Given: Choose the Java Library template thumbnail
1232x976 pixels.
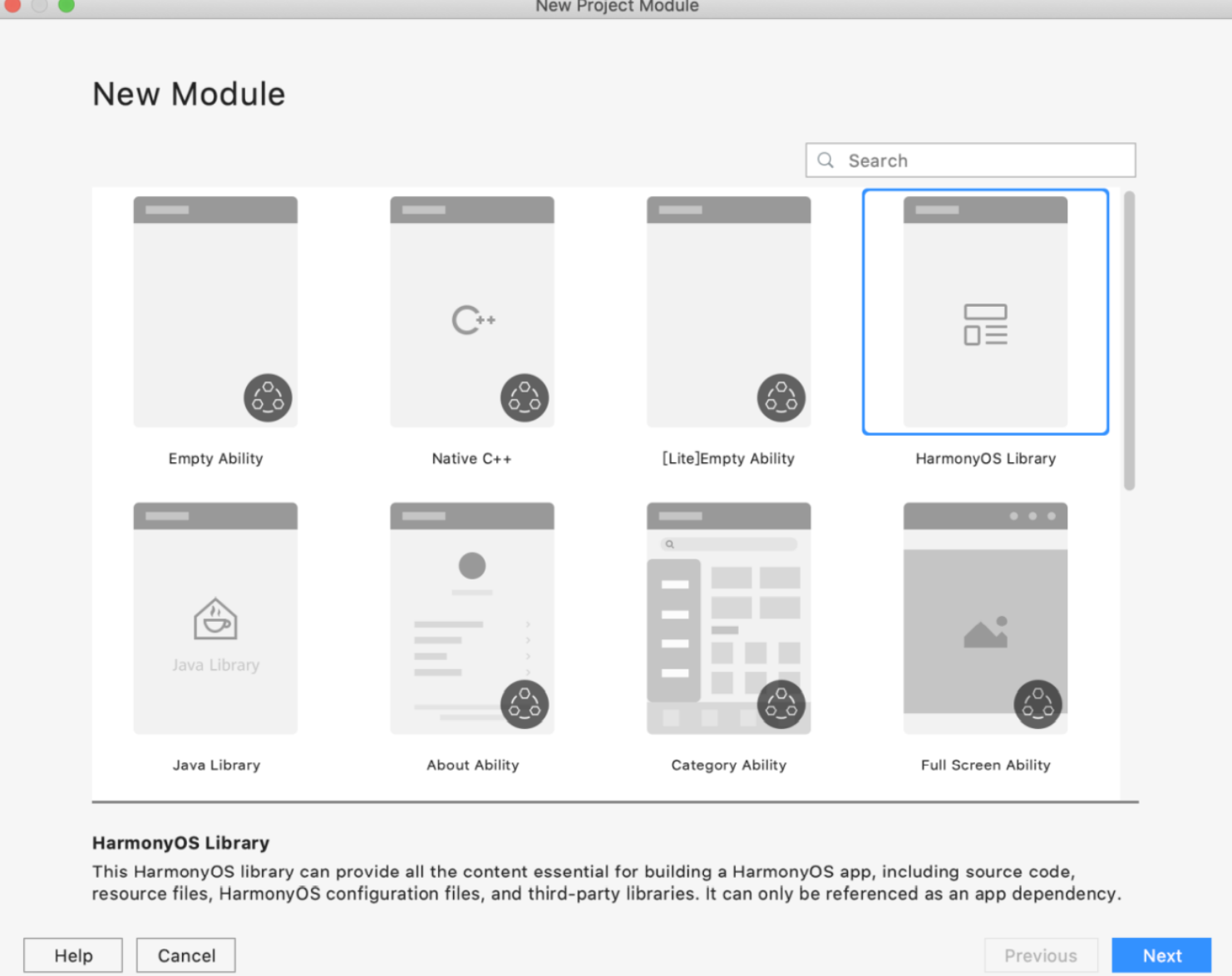Looking at the screenshot, I should pyautogui.click(x=215, y=618).
